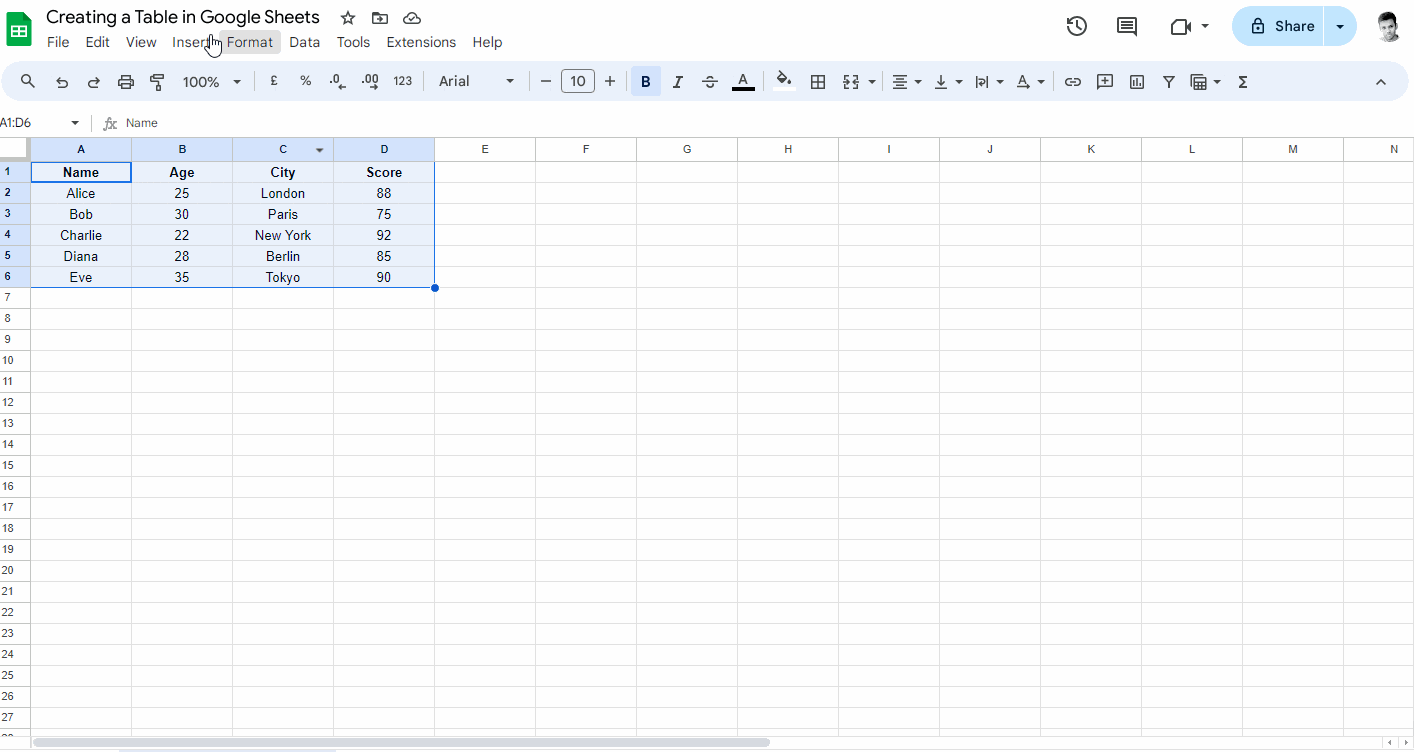The width and height of the screenshot is (1414, 752).
Task: Open the City column header dropdown
Action: click(x=319, y=148)
